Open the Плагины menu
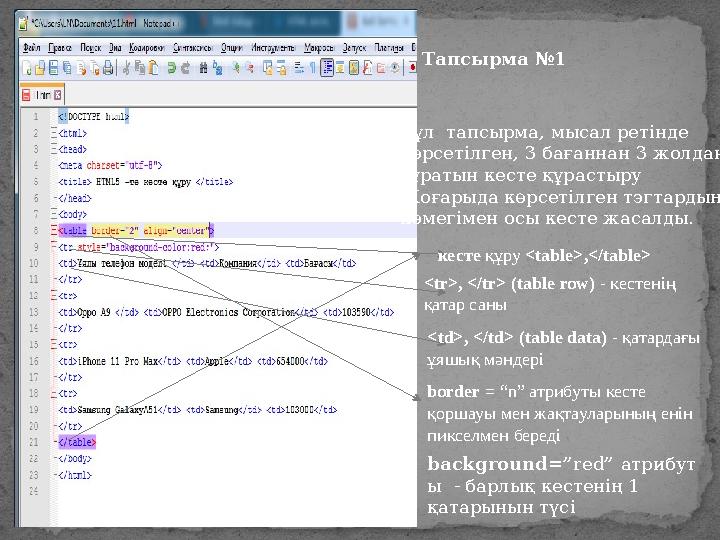The height and width of the screenshot is (540, 720). [388, 48]
